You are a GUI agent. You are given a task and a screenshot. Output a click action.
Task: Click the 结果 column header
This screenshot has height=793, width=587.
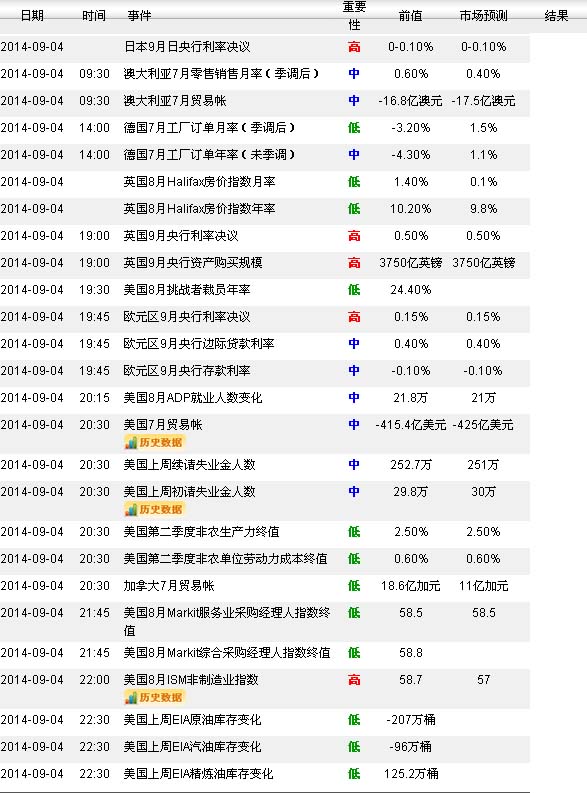556,16
